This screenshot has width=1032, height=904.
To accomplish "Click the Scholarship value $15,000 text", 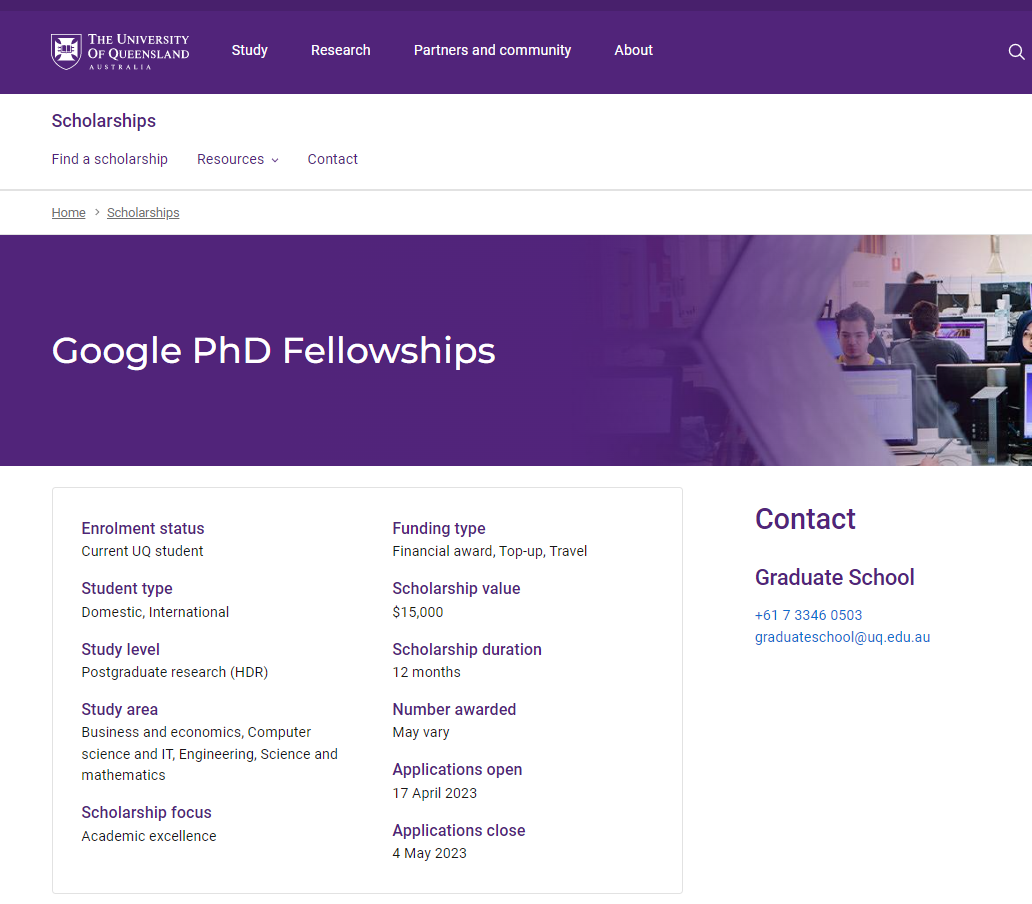I will 418,612.
